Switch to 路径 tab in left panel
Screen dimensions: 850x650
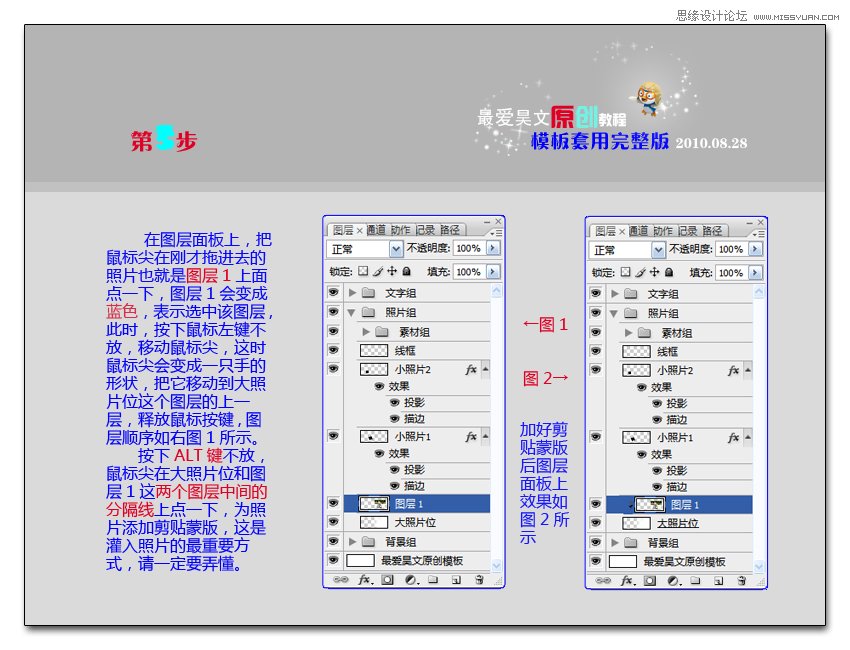450,230
